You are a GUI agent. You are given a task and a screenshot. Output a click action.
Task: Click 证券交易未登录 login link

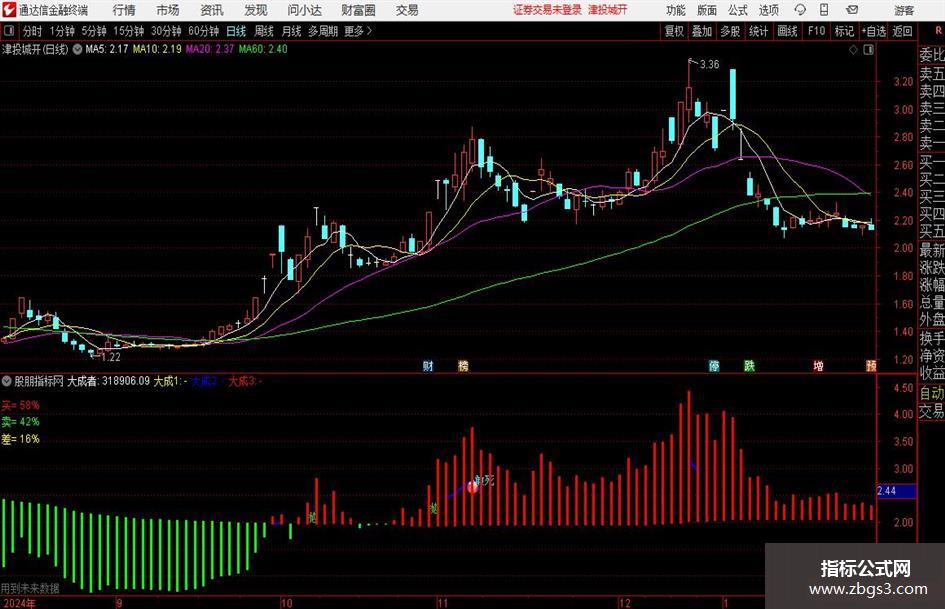(547, 10)
